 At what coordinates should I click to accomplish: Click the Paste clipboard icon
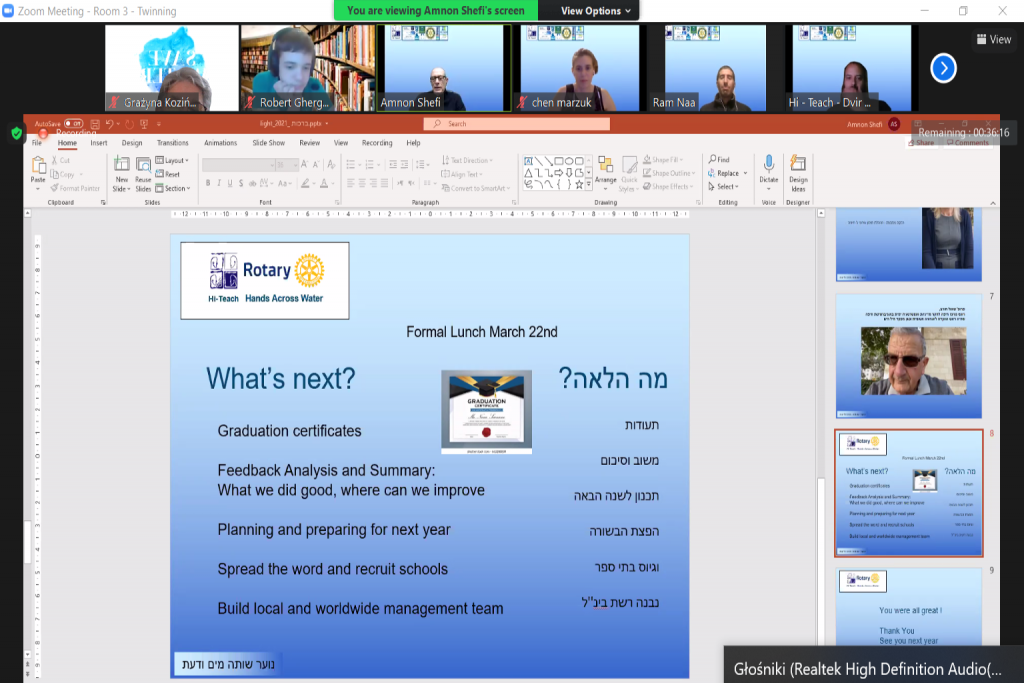click(x=38, y=168)
